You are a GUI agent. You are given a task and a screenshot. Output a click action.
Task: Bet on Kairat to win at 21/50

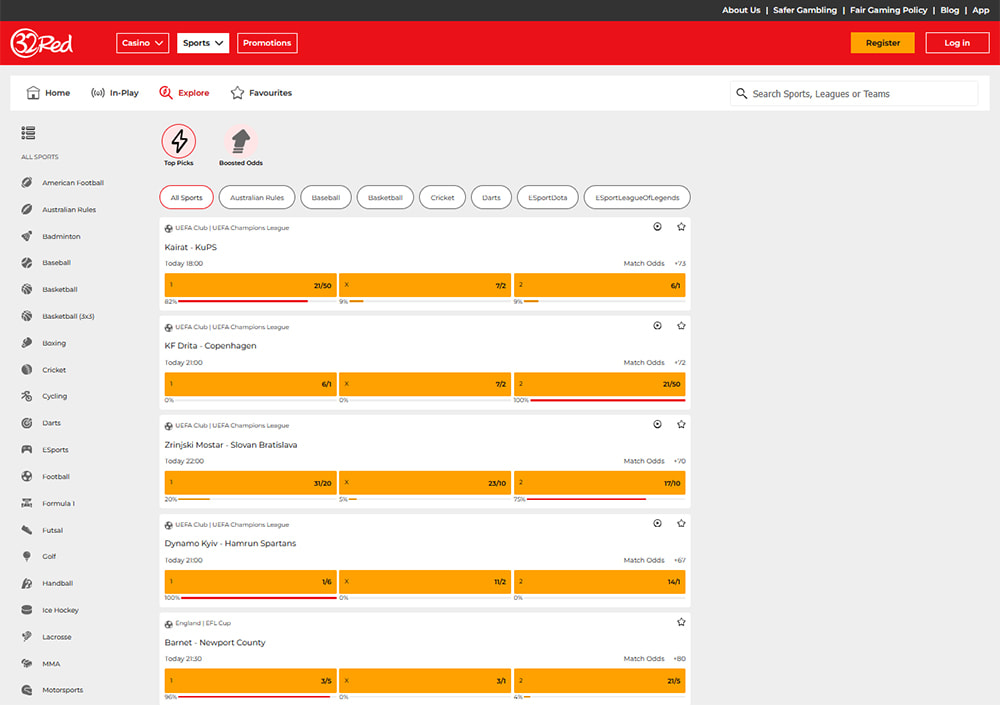251,285
